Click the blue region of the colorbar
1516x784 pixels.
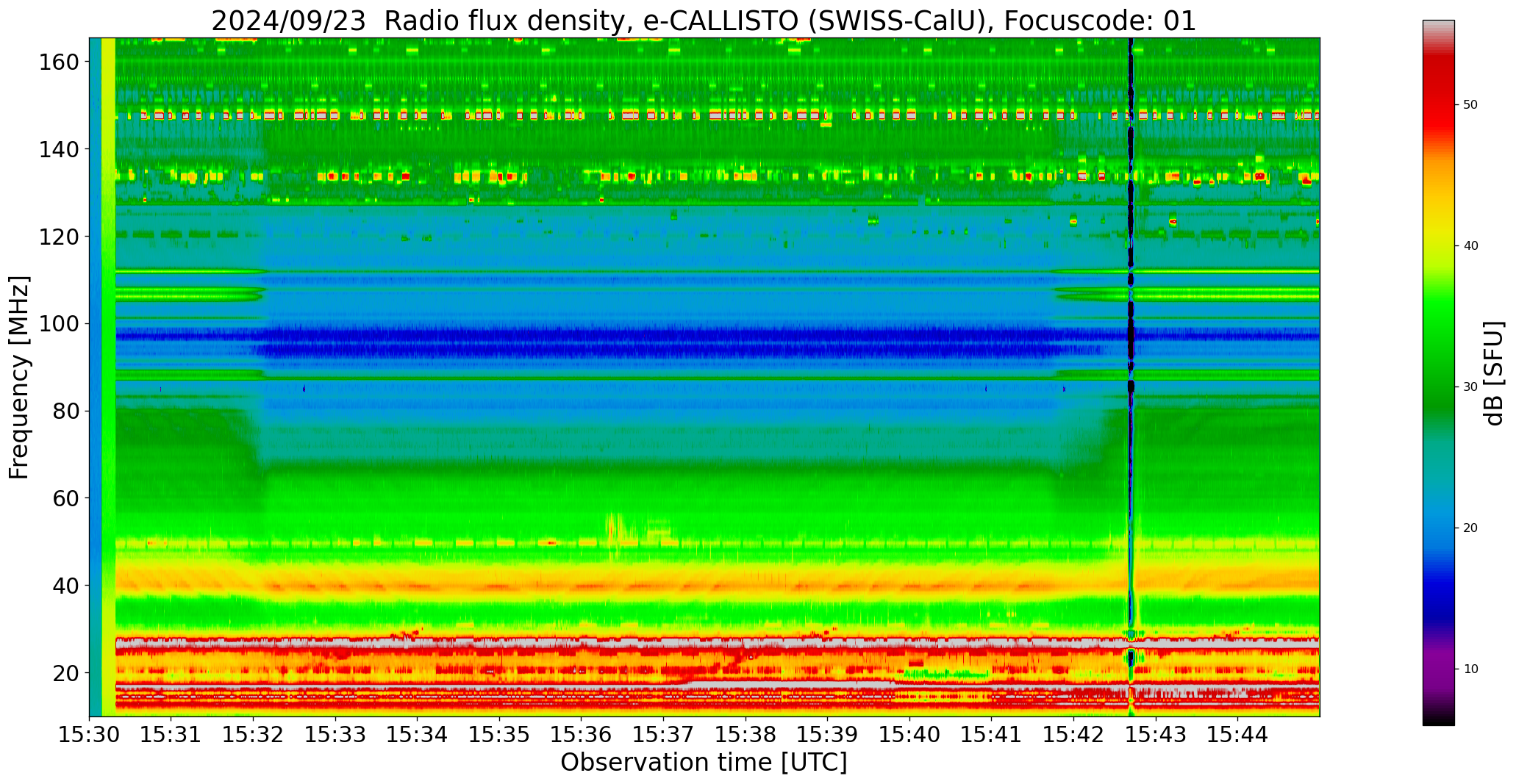coord(1438,566)
